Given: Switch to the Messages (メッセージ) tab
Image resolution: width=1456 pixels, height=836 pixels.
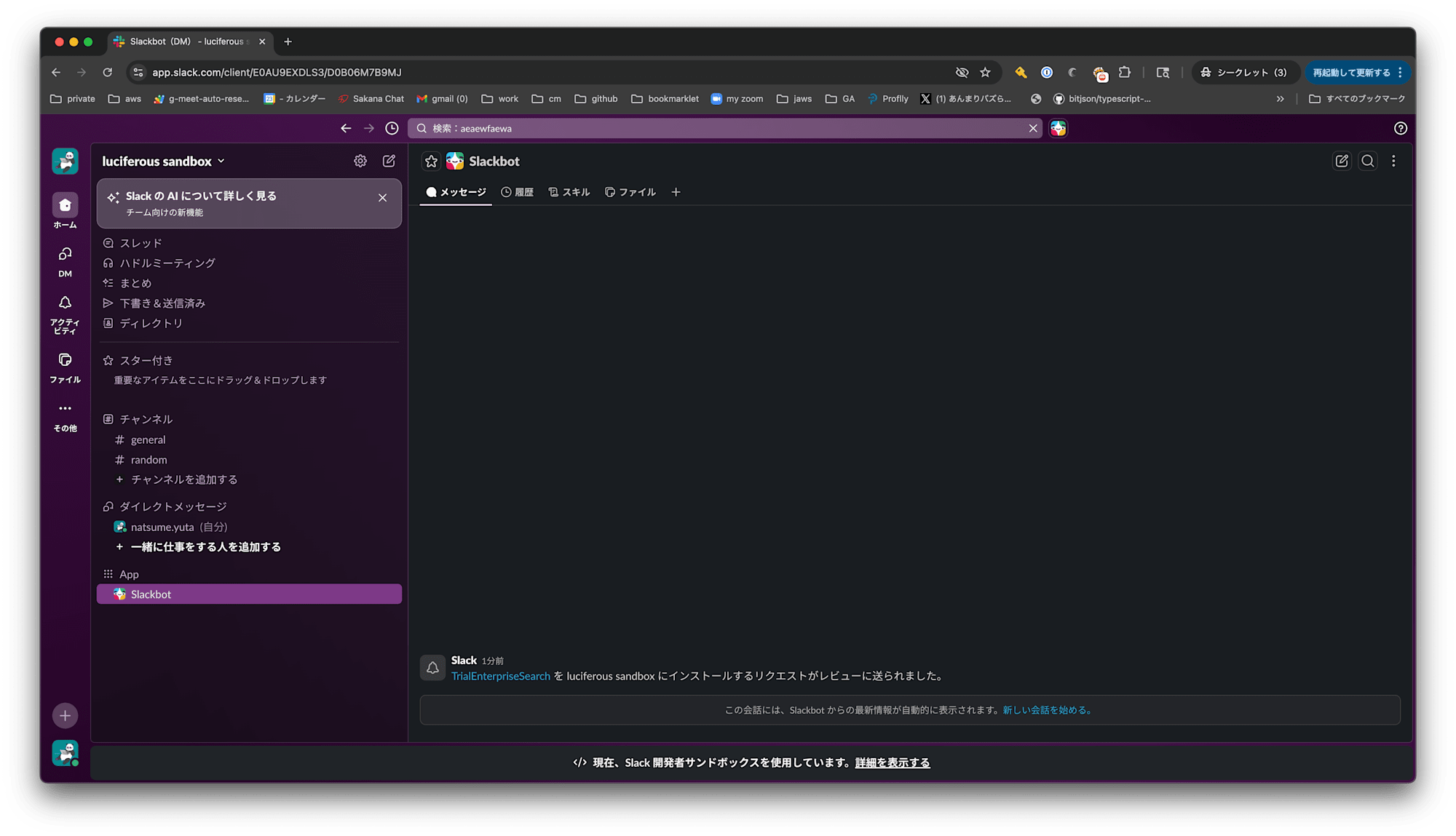Looking at the screenshot, I should coord(456,192).
